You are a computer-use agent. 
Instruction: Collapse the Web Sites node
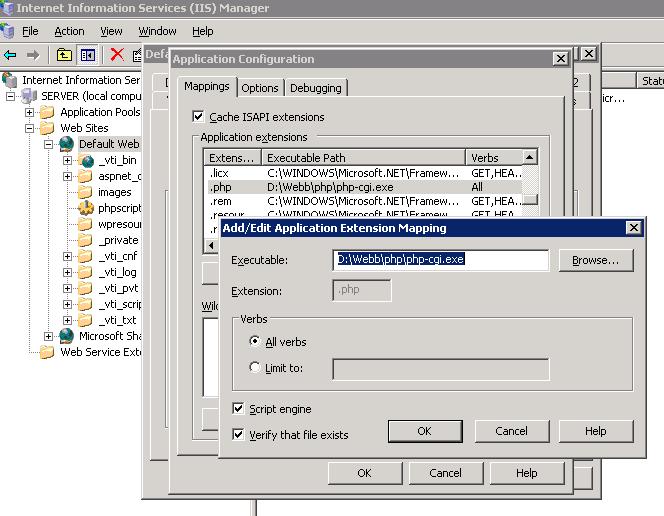[29, 128]
